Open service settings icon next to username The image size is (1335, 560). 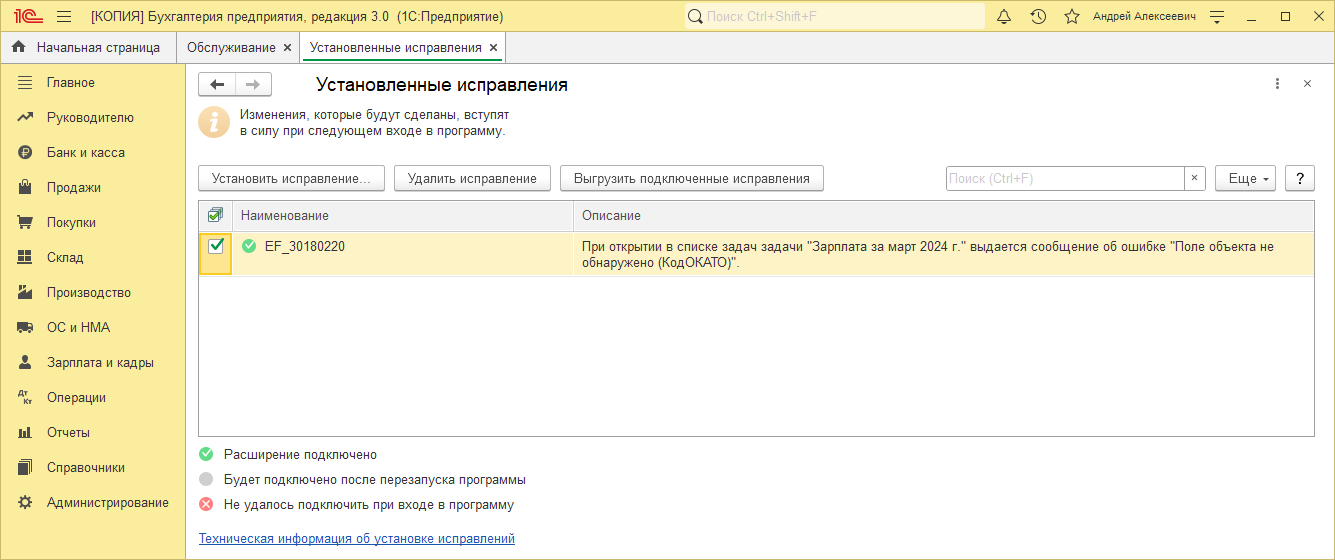tap(1217, 17)
